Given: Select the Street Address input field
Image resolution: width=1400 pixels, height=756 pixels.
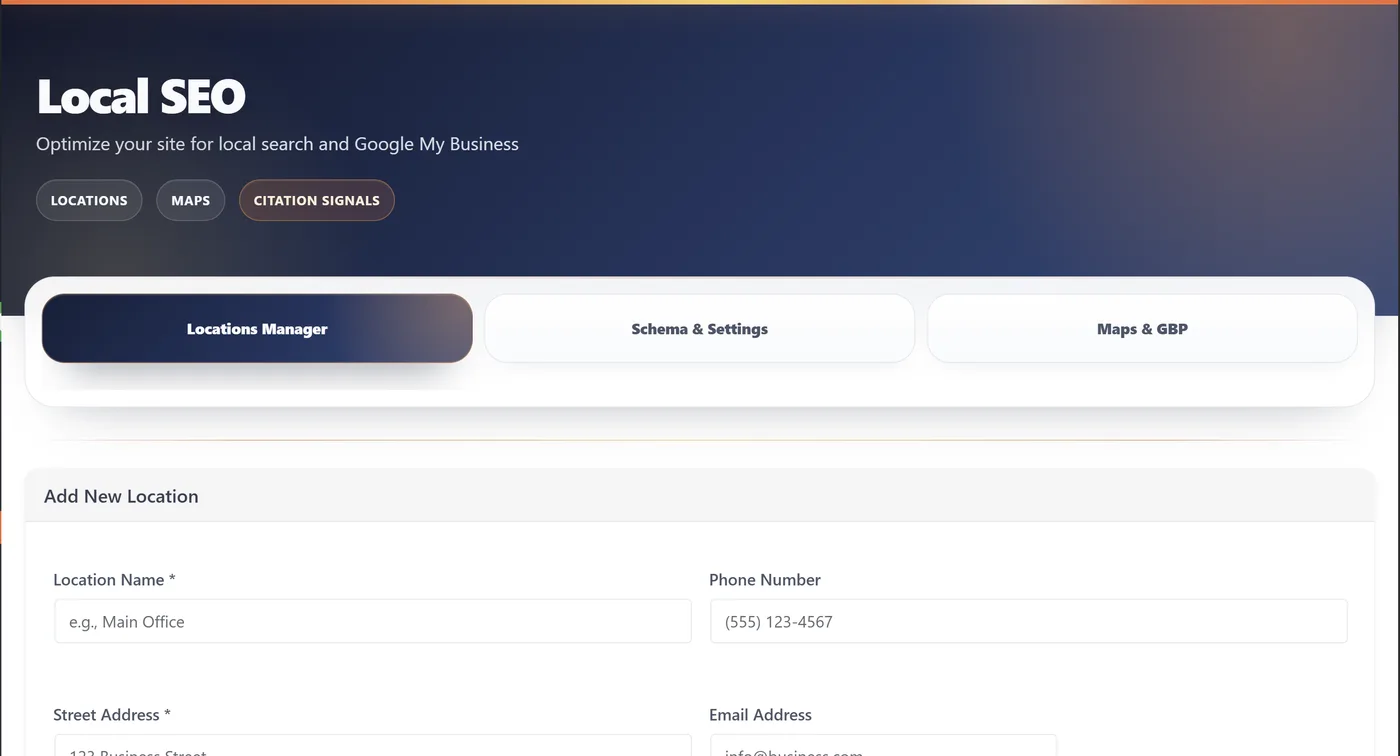Looking at the screenshot, I should click(372, 747).
